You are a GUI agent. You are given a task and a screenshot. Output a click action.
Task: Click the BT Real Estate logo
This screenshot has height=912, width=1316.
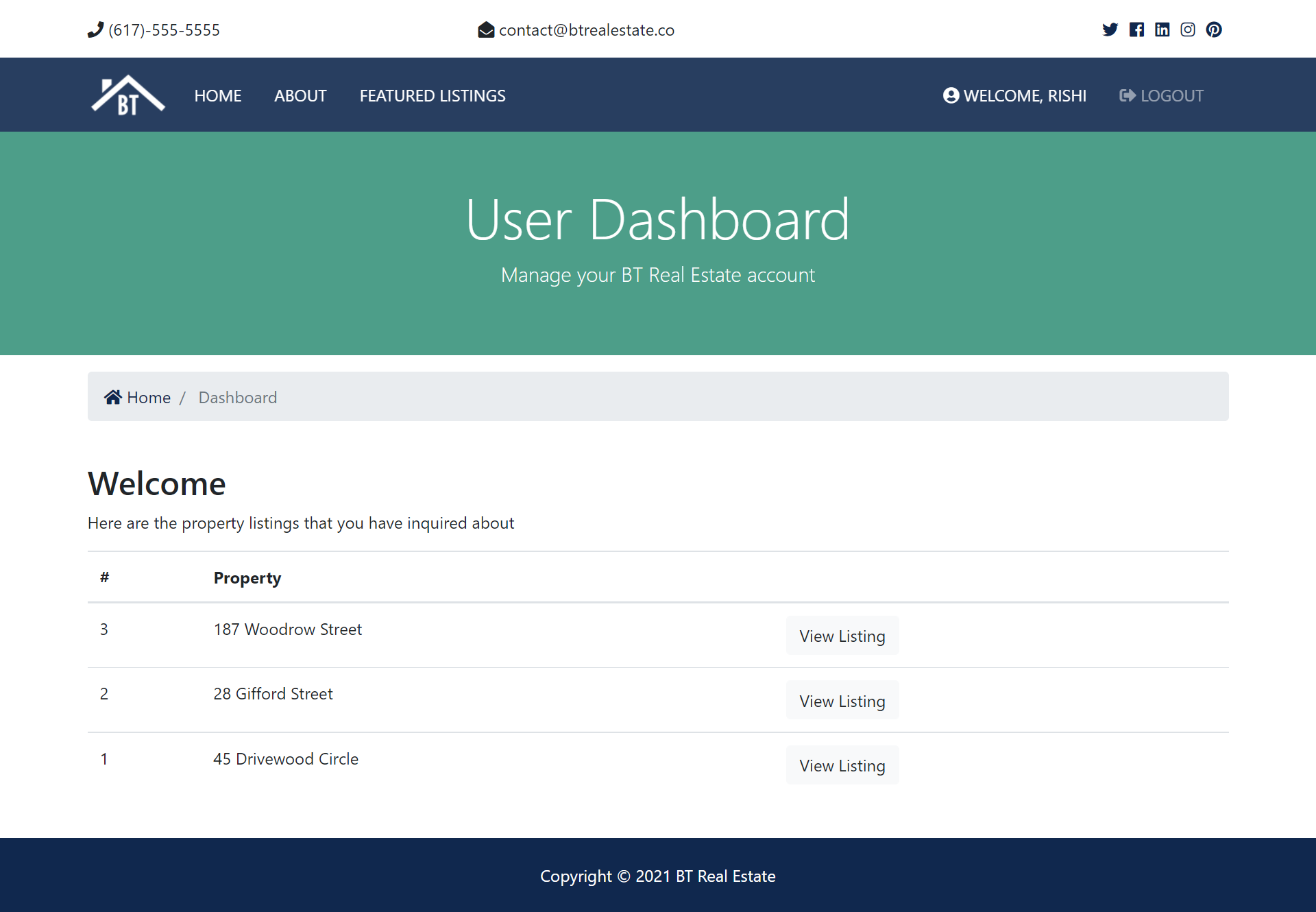[127, 95]
